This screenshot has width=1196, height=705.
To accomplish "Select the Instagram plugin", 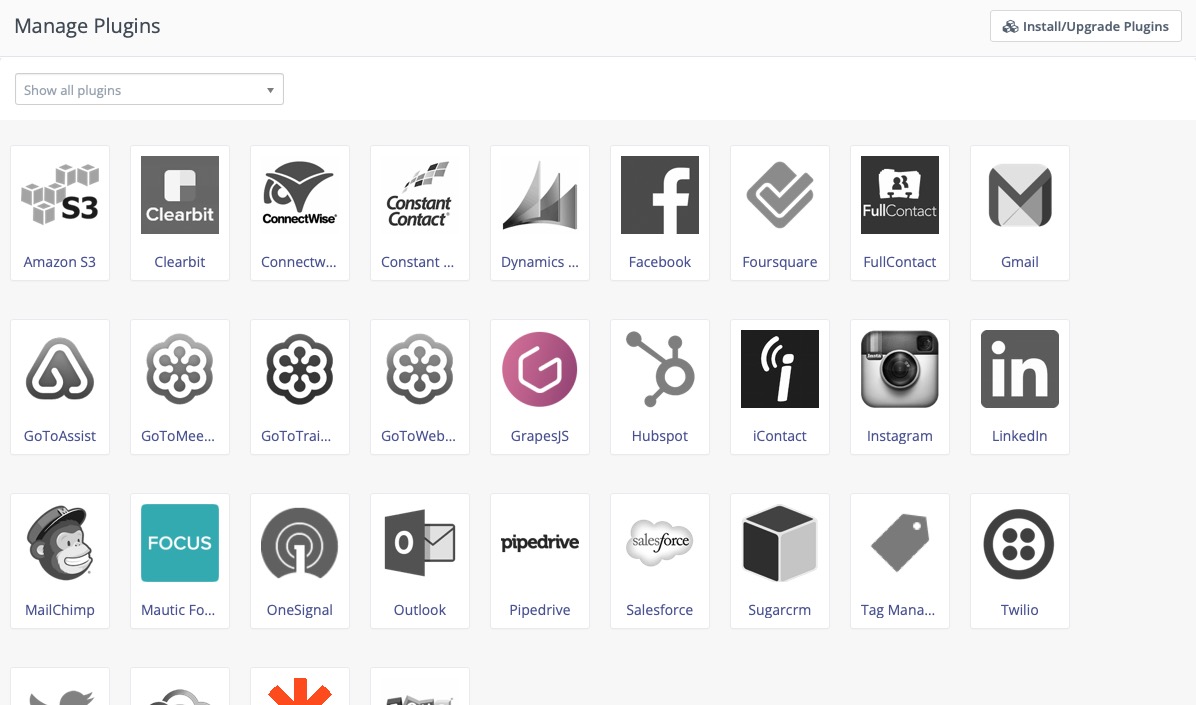I will click(900, 386).
